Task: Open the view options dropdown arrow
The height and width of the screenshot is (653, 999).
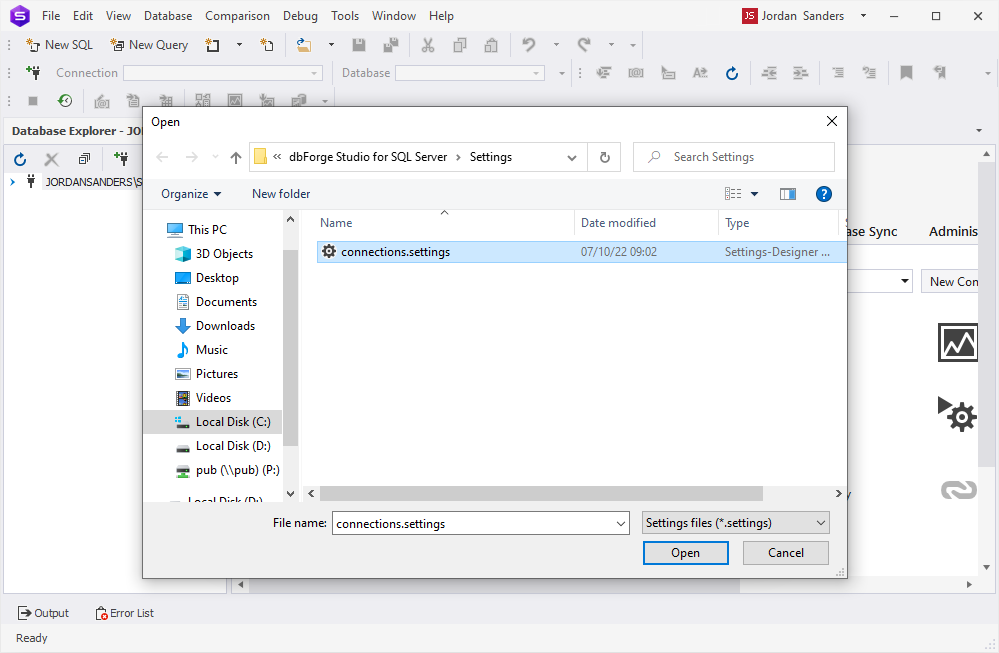Action: click(754, 194)
